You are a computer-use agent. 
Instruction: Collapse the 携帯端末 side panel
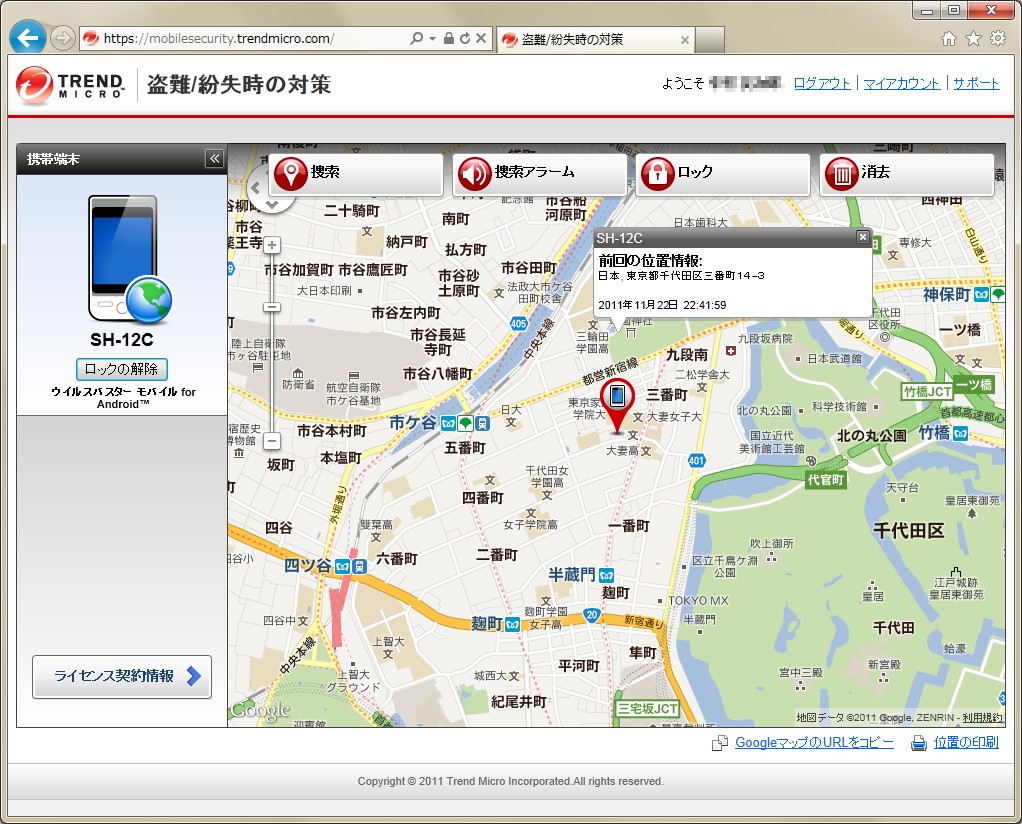213,158
